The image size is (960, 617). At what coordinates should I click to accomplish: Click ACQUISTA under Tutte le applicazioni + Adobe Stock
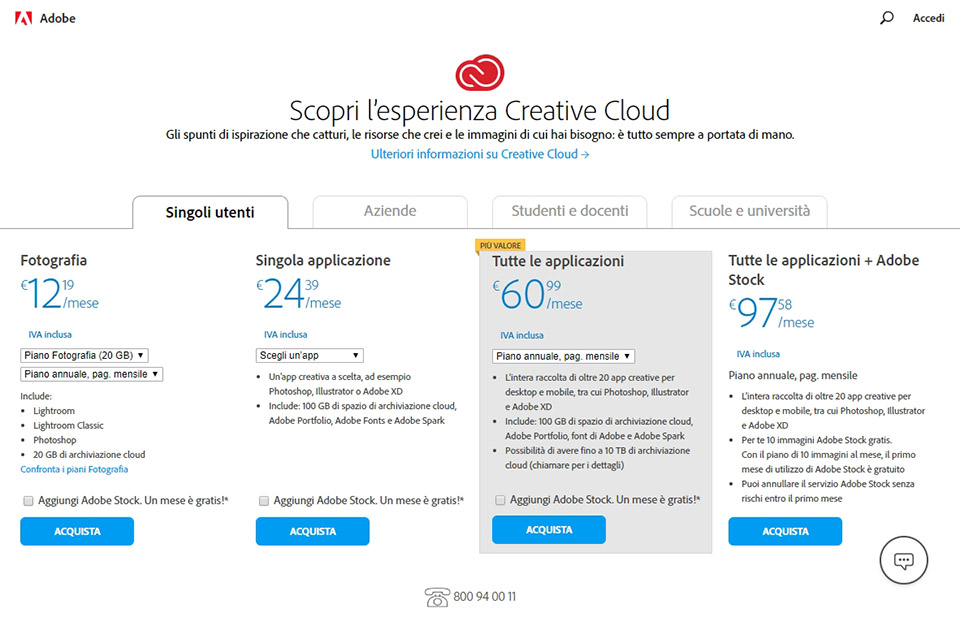tap(785, 531)
